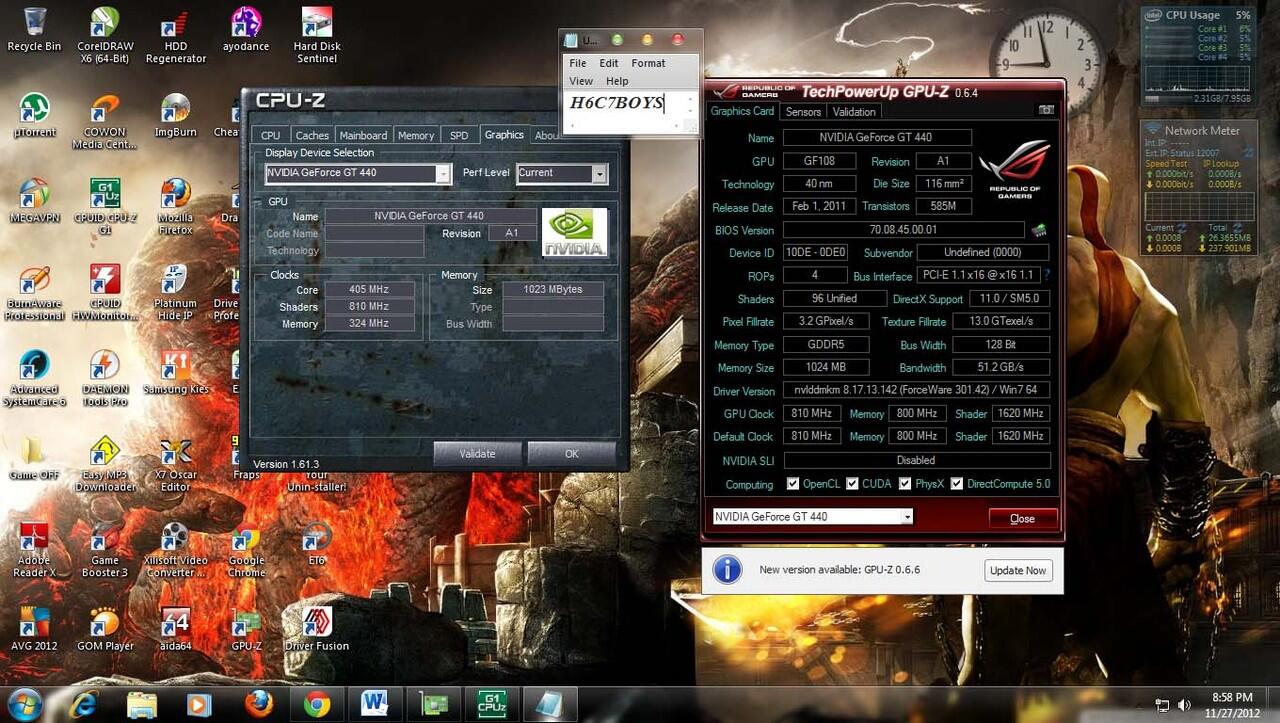Screen dimensions: 1280x723
Task: Launch Platinum Hide IP shortcut
Action: [175, 292]
